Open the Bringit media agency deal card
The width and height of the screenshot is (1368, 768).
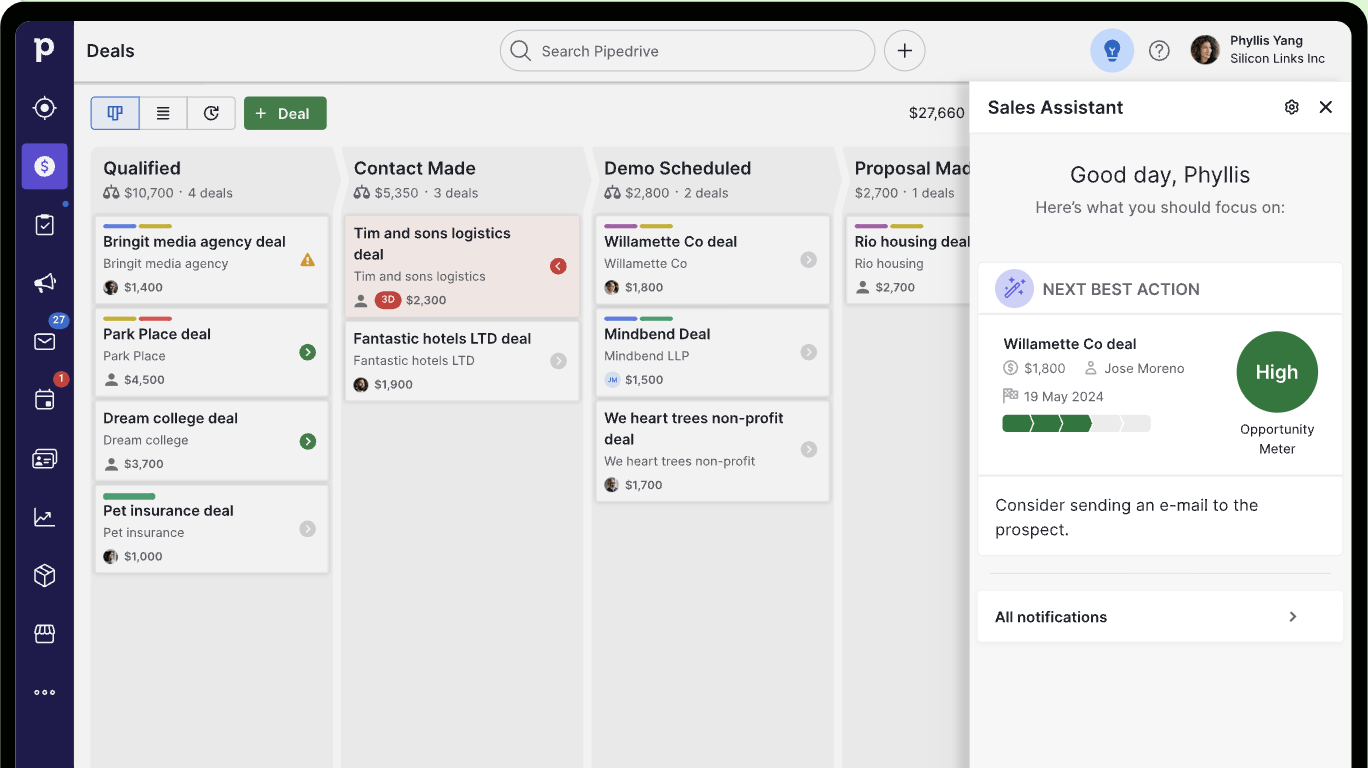point(212,260)
